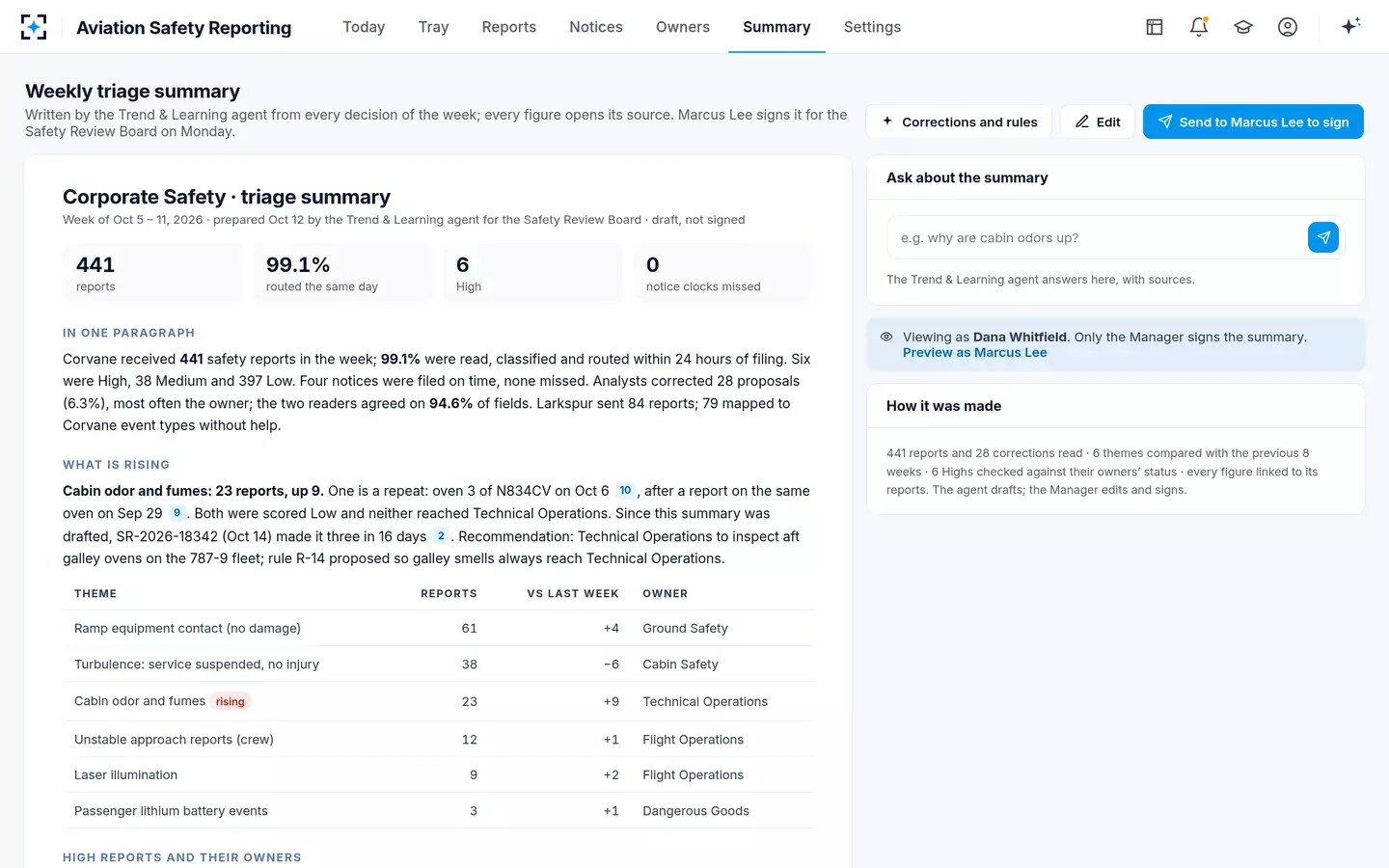Open source citation 10 for Oct 6 report
Viewport: 1389px width, 868px height.
click(x=625, y=491)
